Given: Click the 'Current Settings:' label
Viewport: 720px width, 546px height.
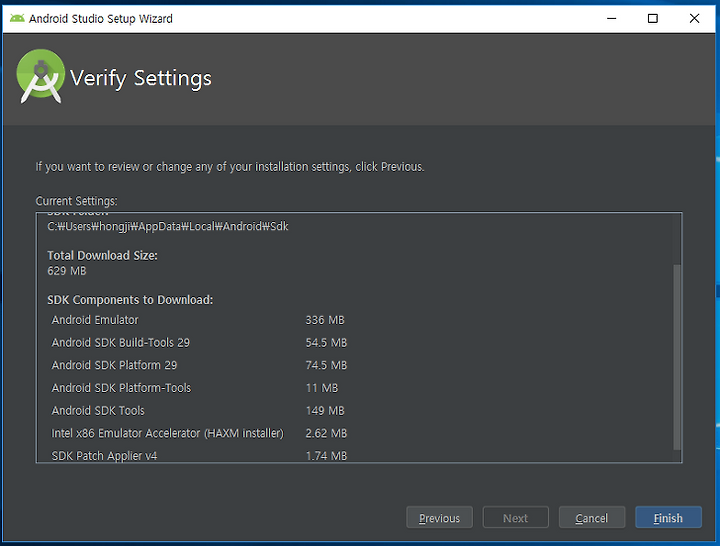Looking at the screenshot, I should 77,201.
